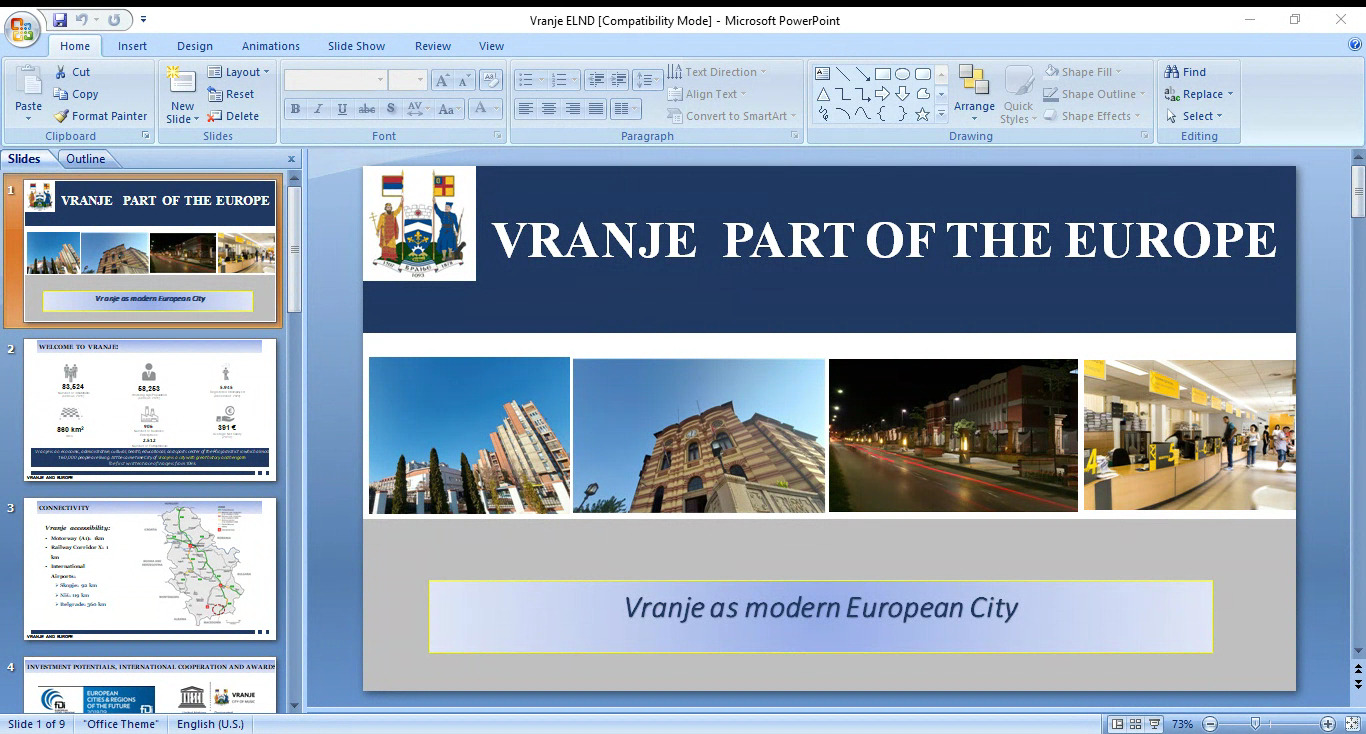Viewport: 1366px width, 734px height.
Task: Click the "Office Theme" status entry
Action: pos(120,724)
